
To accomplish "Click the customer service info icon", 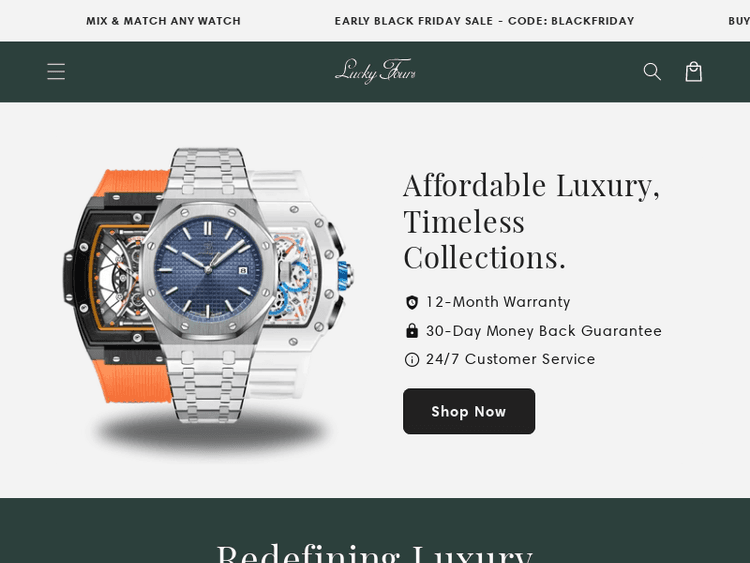I will pyautogui.click(x=411, y=359).
